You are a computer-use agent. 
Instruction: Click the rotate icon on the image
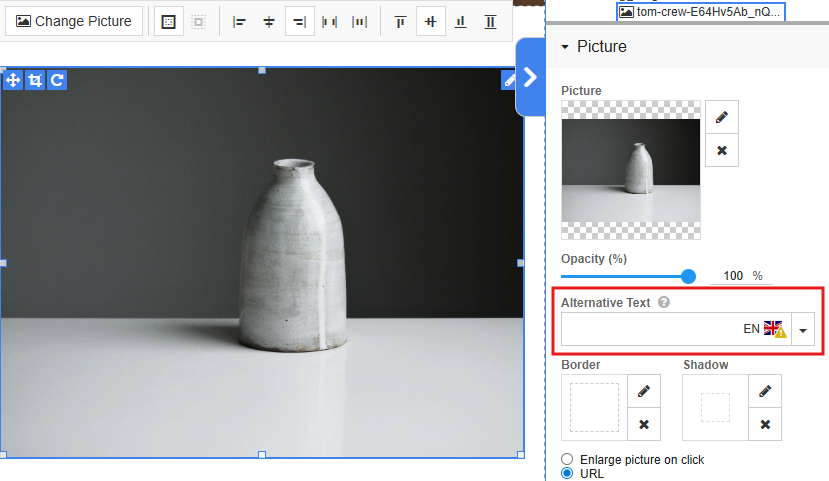(x=57, y=80)
